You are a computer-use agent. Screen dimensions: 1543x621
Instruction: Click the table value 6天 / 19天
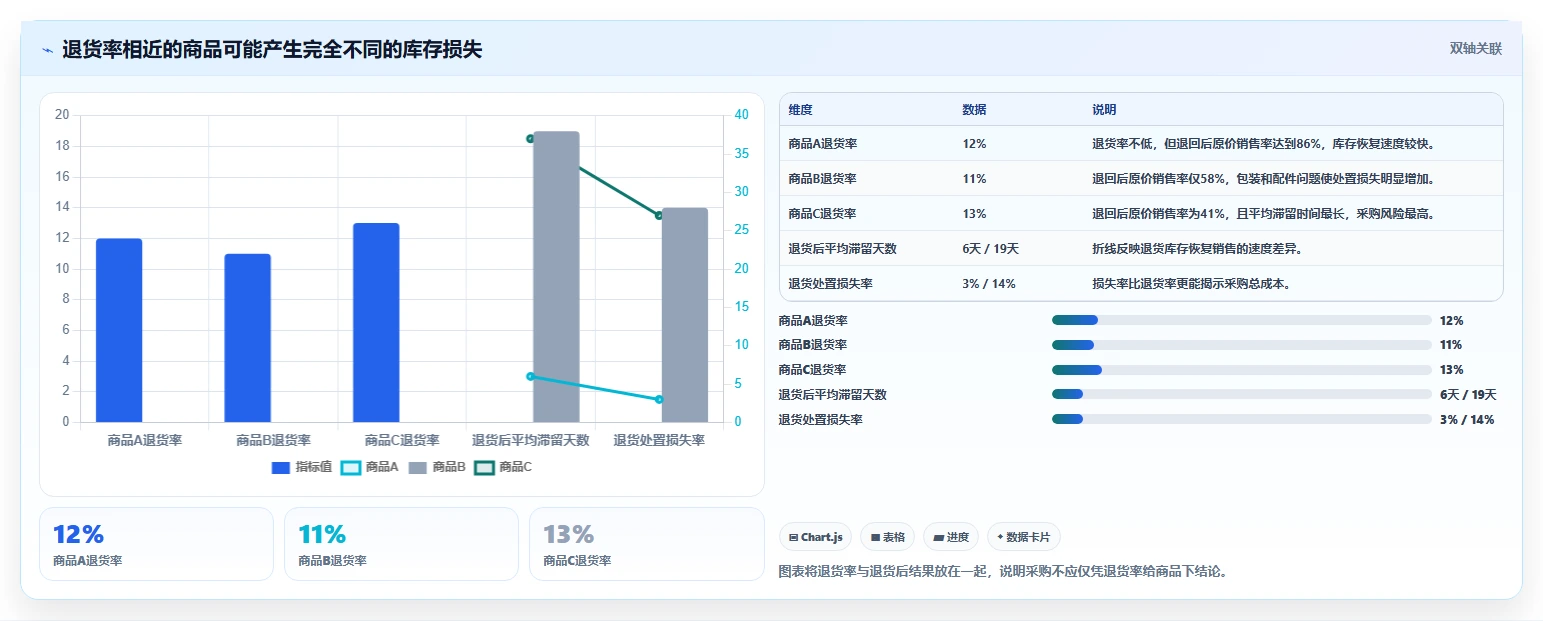(990, 249)
